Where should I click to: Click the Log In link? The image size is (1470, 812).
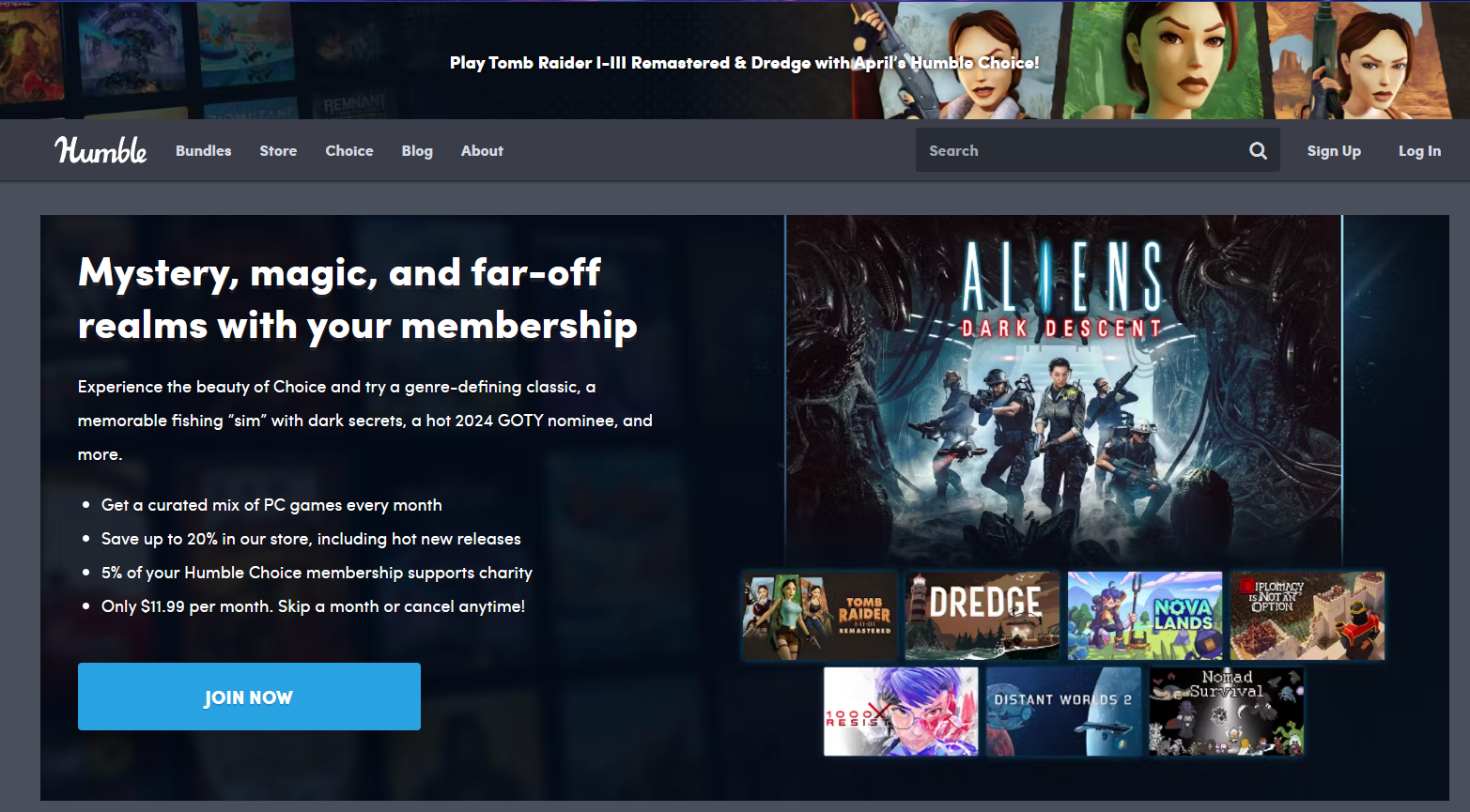tap(1419, 150)
